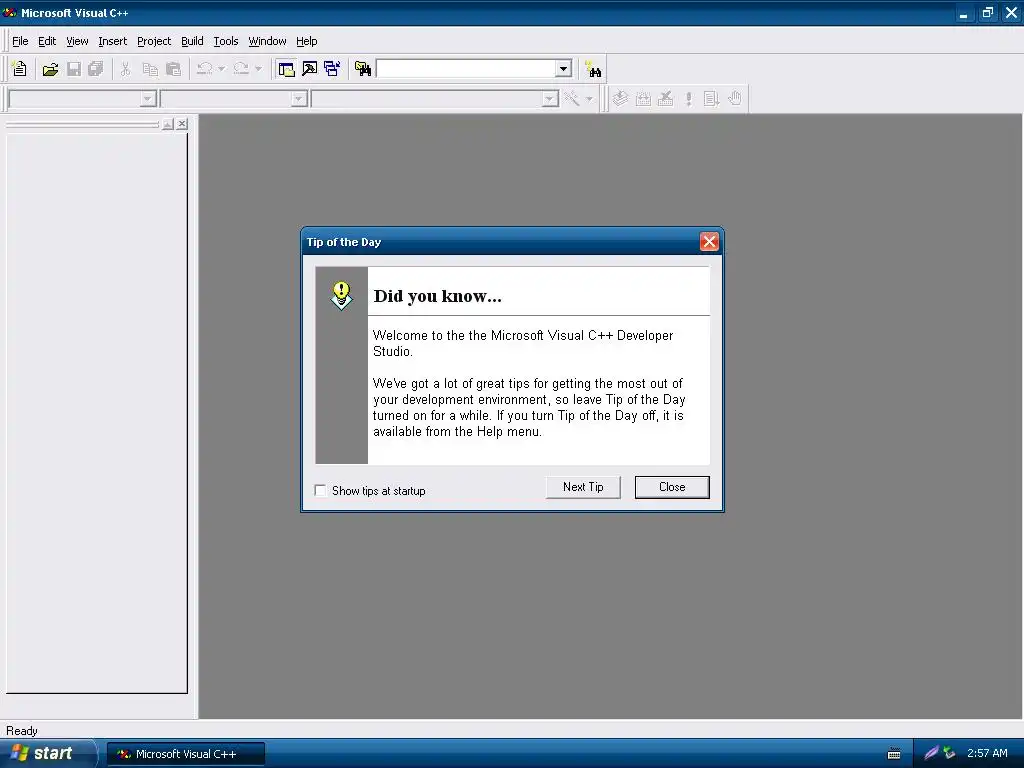Open the WizardBar actions dropdown arrow
1024x768 pixels.
coord(589,99)
